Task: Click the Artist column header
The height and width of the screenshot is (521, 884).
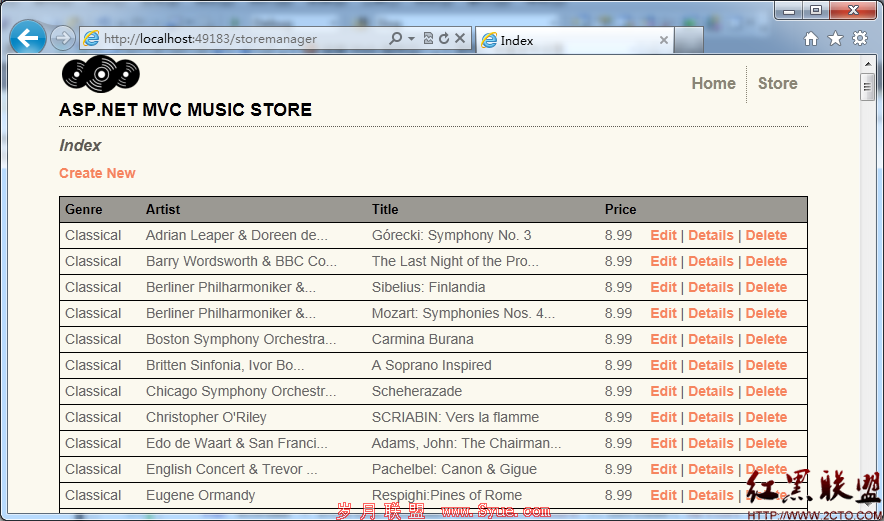Action: pos(162,209)
